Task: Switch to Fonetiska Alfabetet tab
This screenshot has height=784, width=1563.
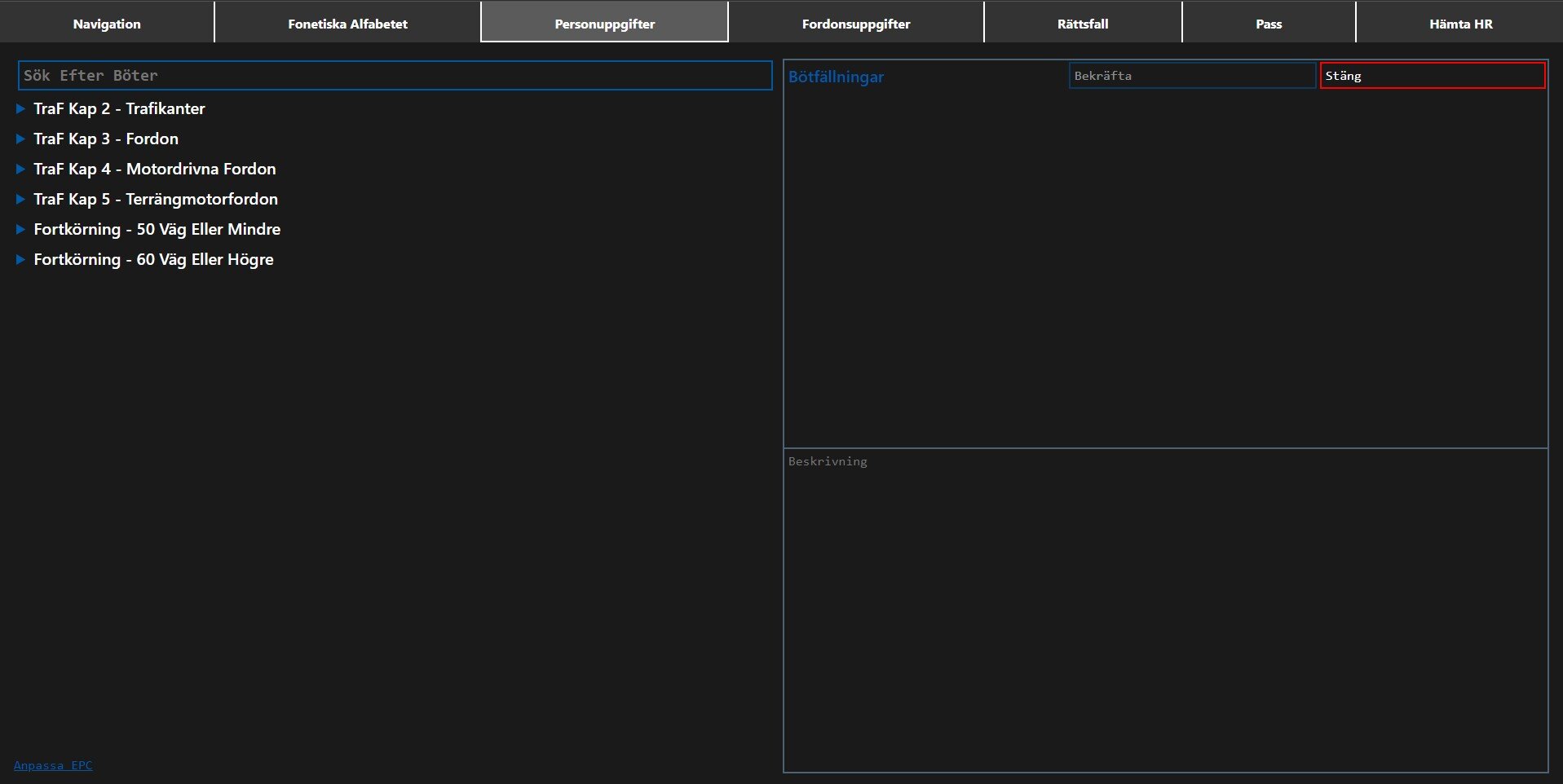Action: click(347, 24)
